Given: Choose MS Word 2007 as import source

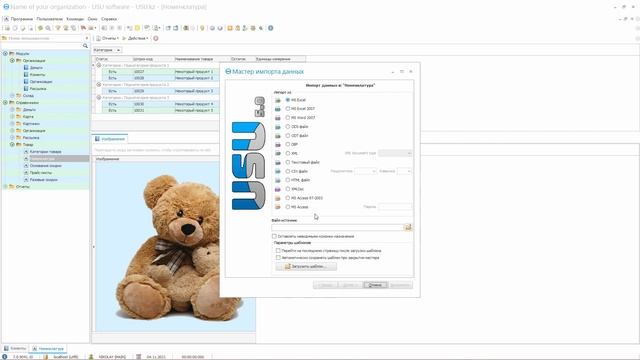Looking at the screenshot, I should point(288,118).
